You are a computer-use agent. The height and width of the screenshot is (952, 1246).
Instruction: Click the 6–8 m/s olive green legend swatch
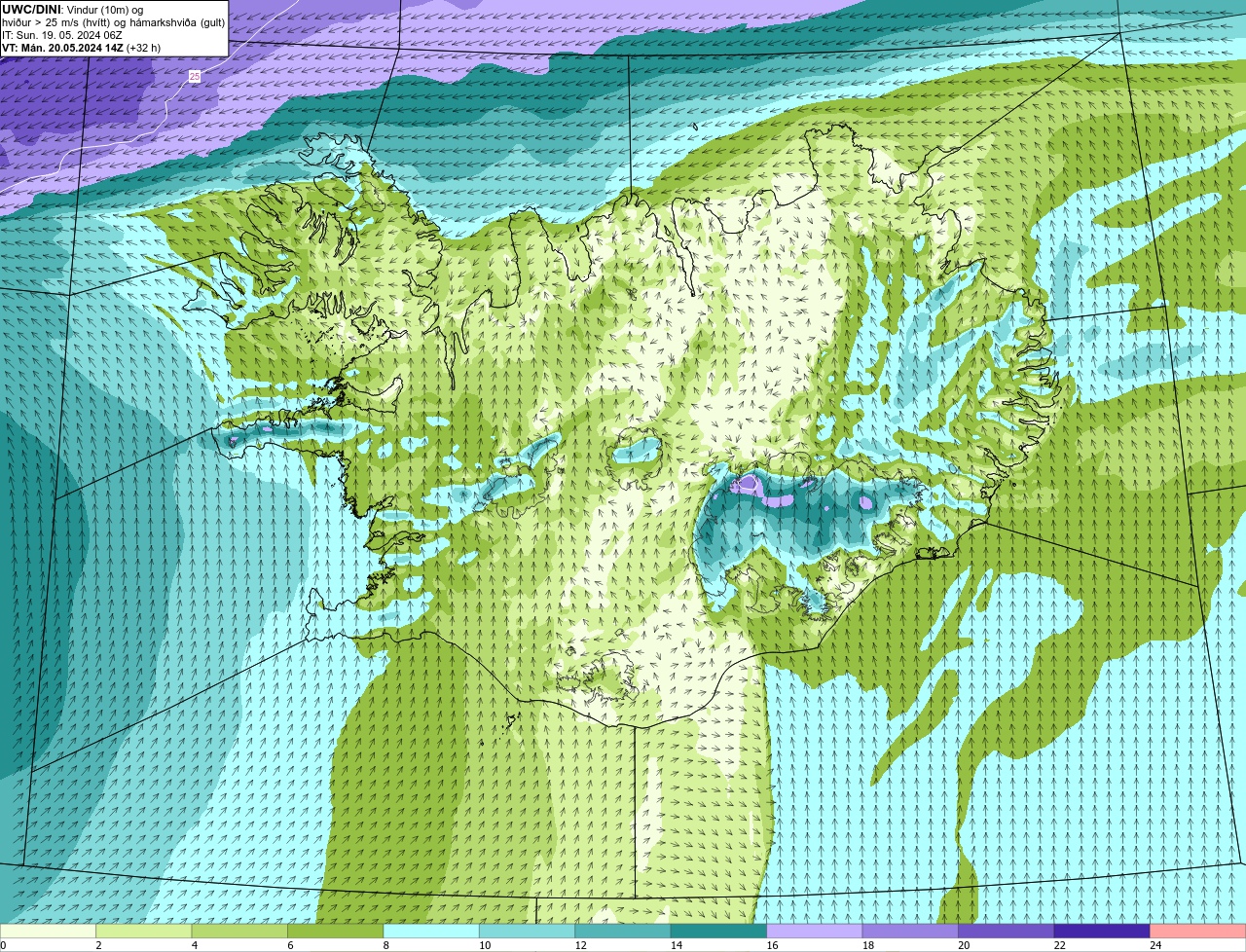(336, 931)
